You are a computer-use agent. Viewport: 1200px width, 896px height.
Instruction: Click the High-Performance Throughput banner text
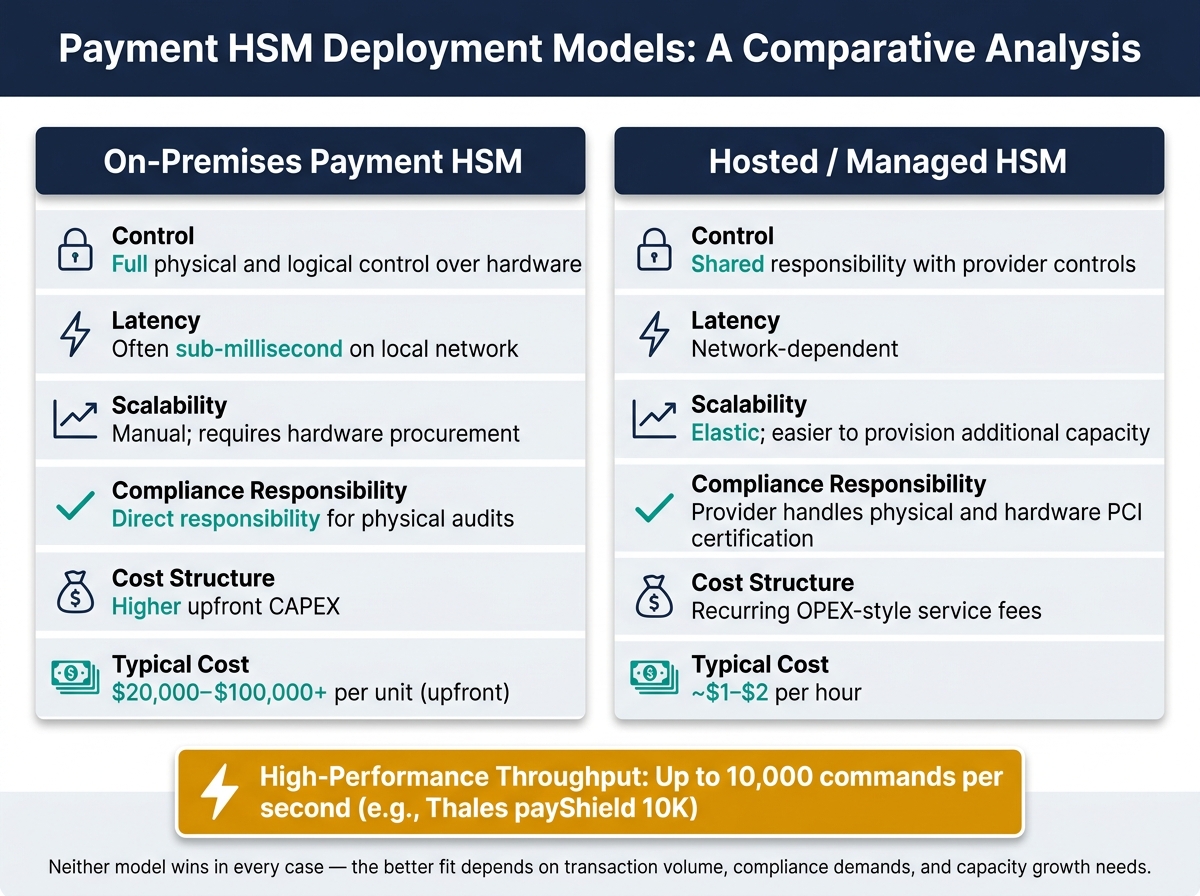(631, 792)
